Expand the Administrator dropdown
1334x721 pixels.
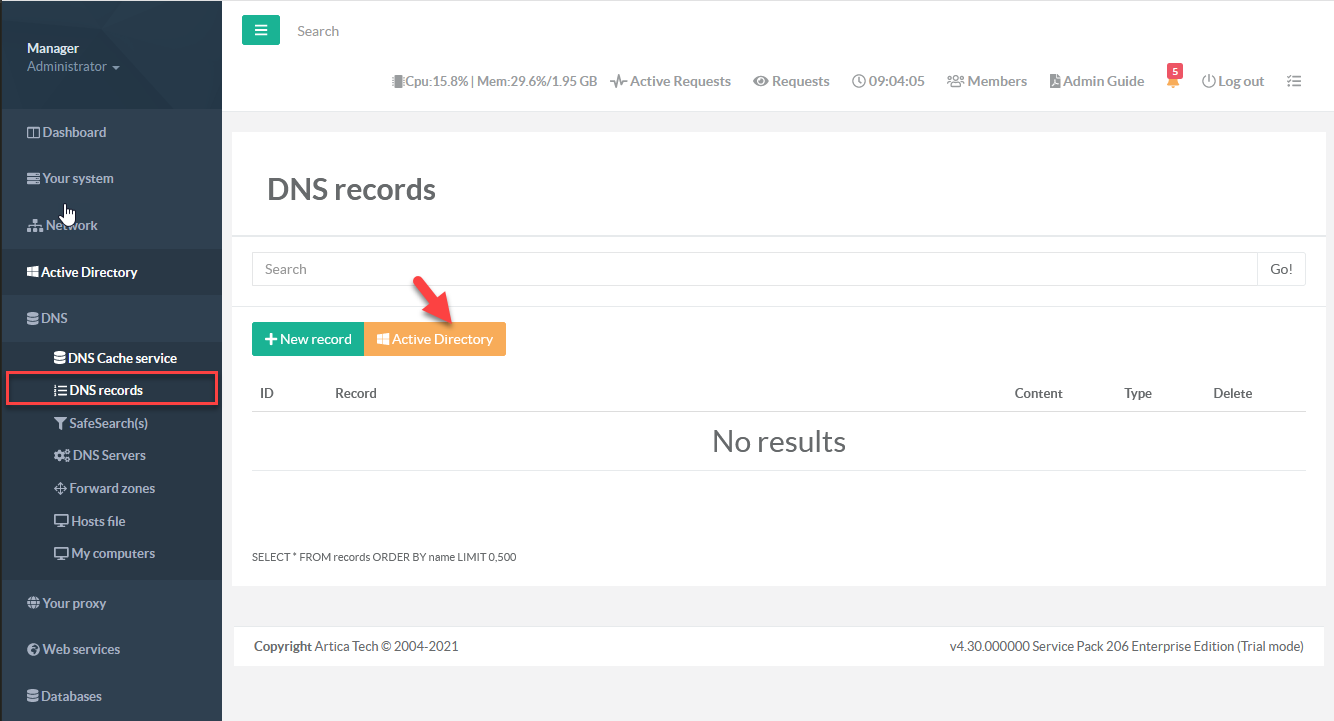(x=73, y=67)
